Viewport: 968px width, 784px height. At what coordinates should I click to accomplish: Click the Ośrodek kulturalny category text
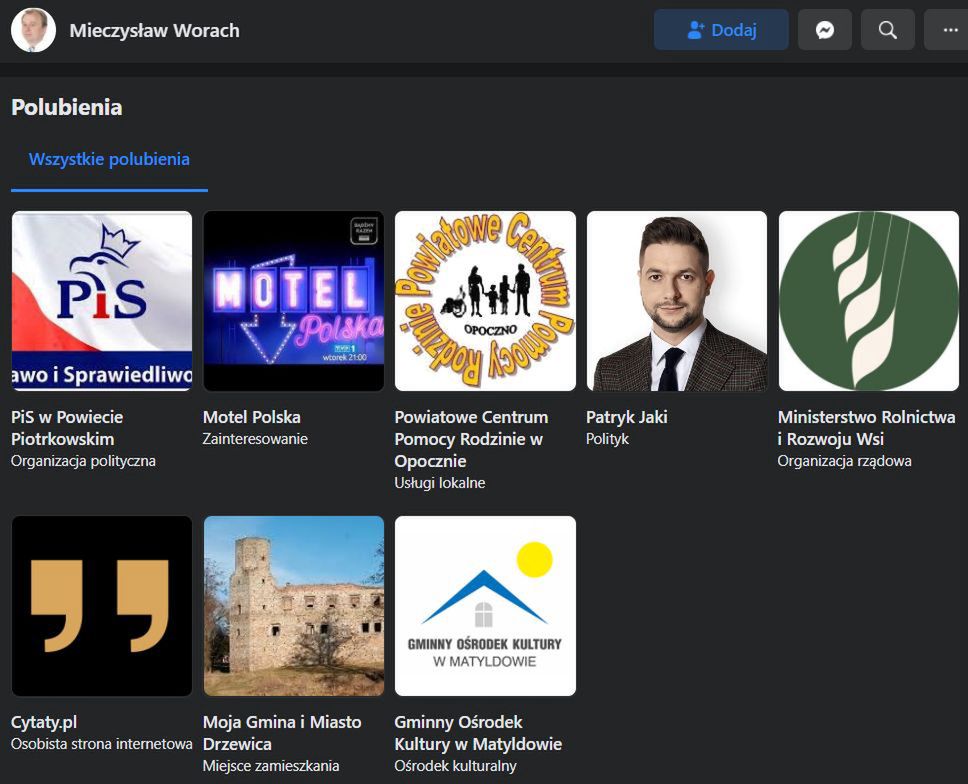[x=456, y=766]
